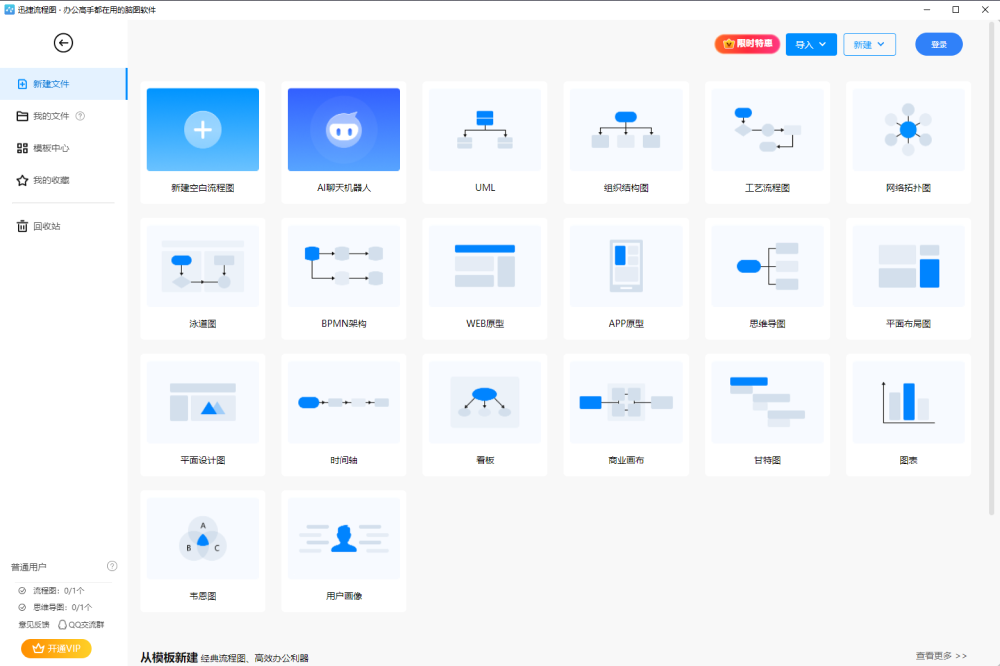Select the 组织结构图 template icon
The width and height of the screenshot is (1000, 666).
[x=626, y=130]
